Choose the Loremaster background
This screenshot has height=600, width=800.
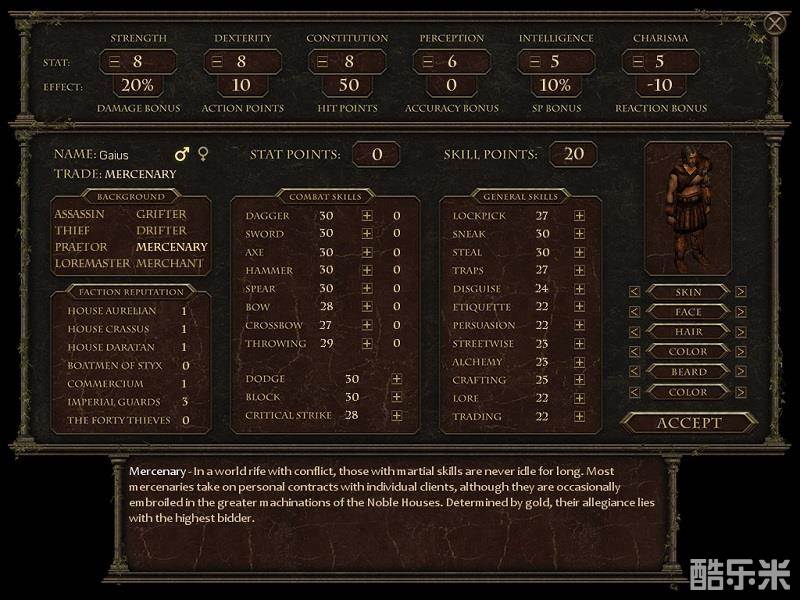pos(91,263)
